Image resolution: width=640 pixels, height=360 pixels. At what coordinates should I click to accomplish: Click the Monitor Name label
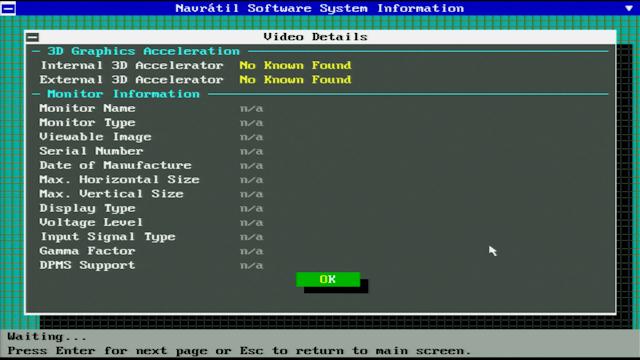[87, 109]
